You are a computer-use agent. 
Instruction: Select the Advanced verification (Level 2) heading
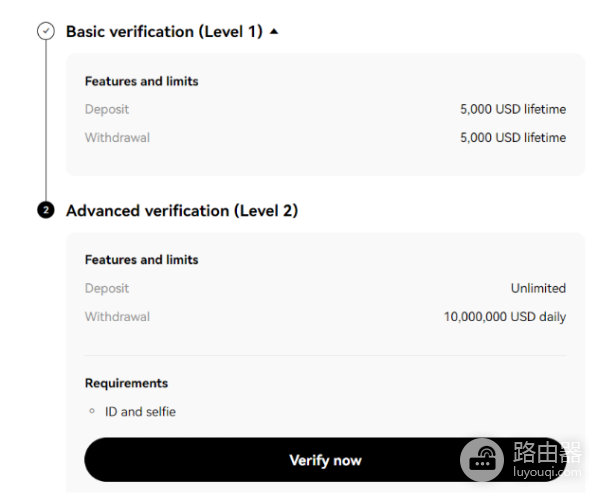pos(182,211)
